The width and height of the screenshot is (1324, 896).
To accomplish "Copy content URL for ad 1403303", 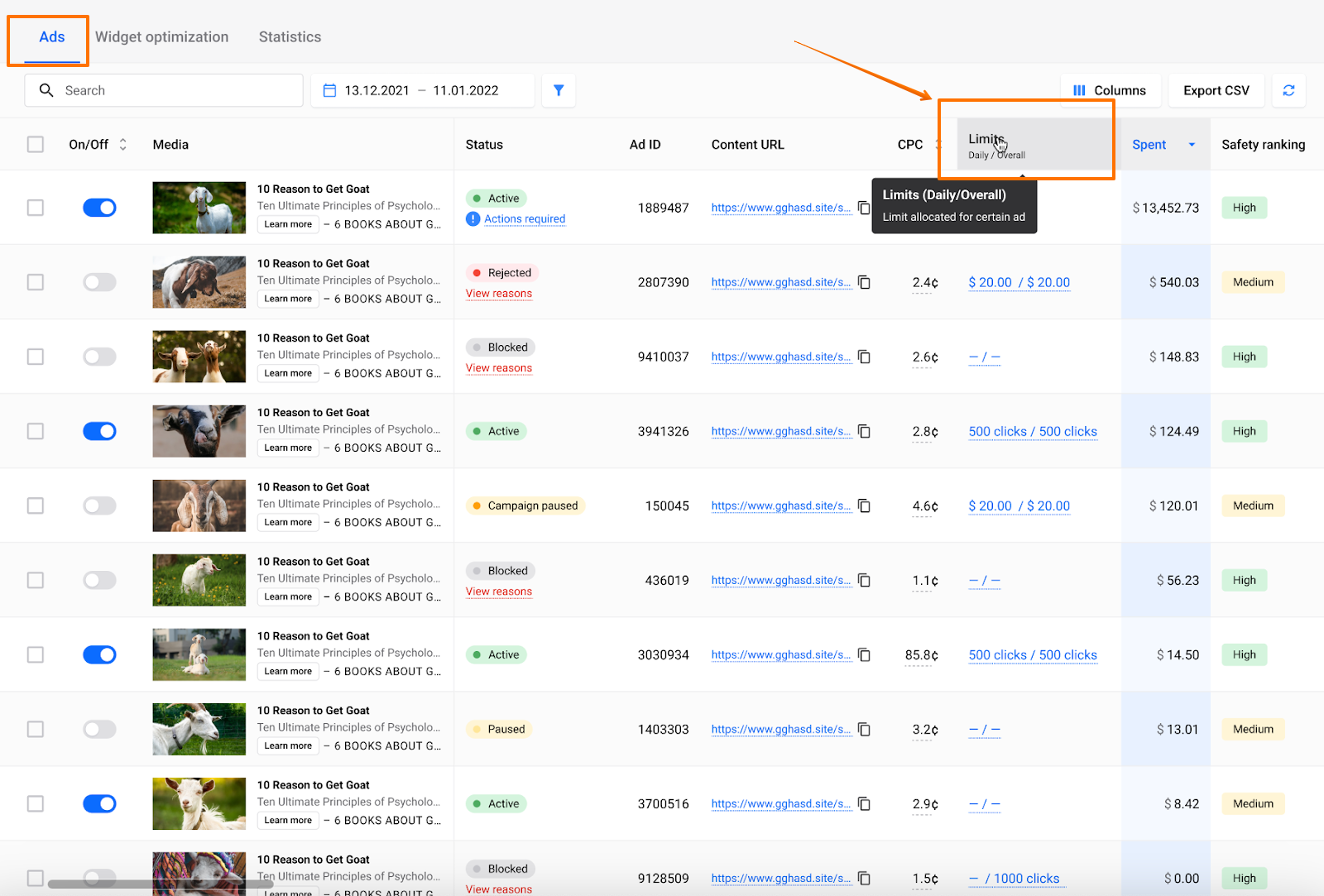I will click(x=864, y=729).
